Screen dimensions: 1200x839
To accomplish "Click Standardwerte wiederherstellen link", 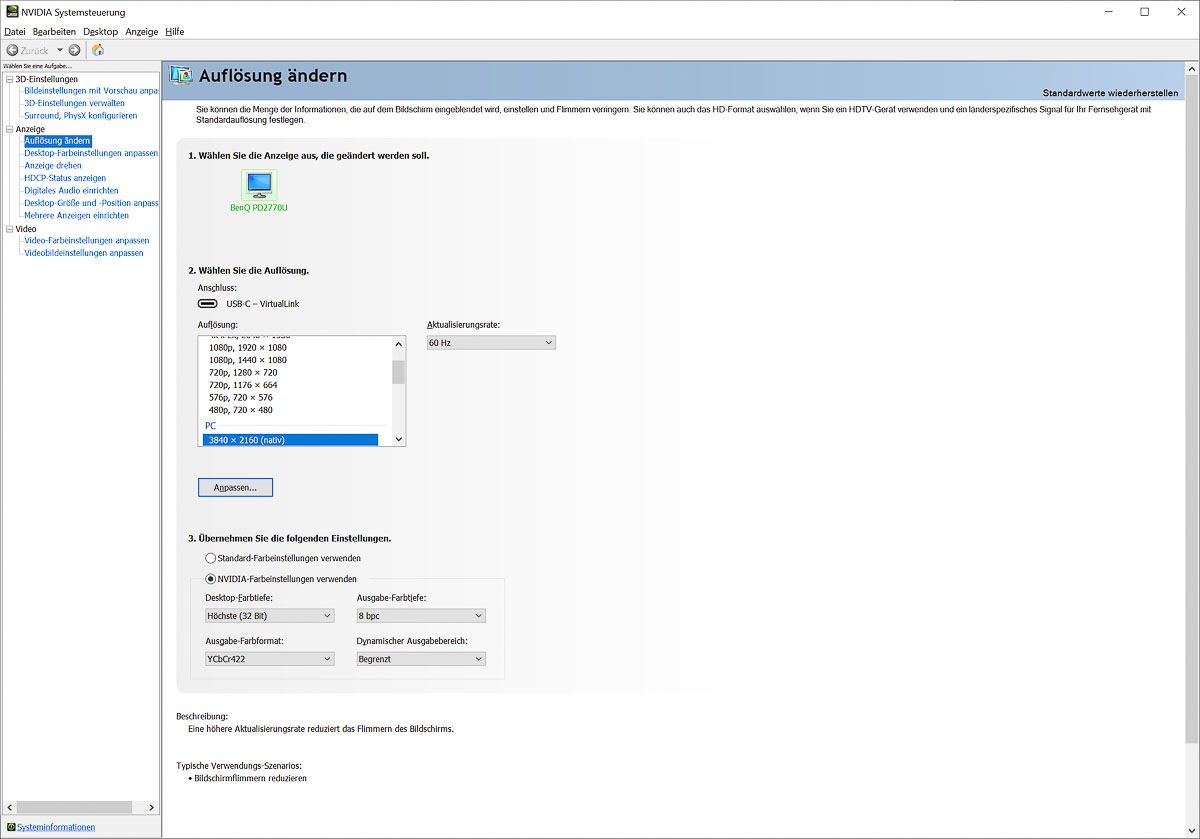I will coord(1110,93).
